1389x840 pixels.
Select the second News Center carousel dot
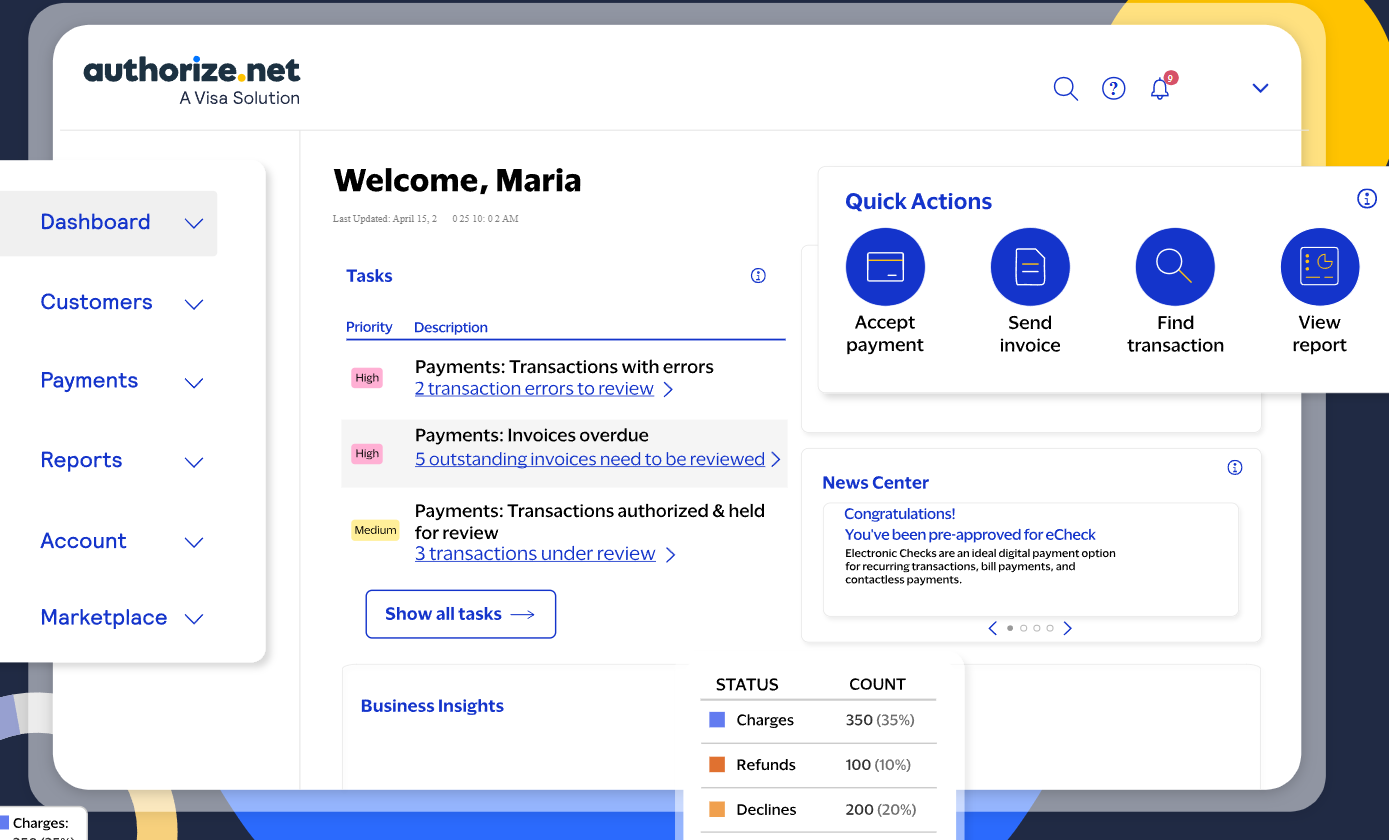click(x=1023, y=628)
